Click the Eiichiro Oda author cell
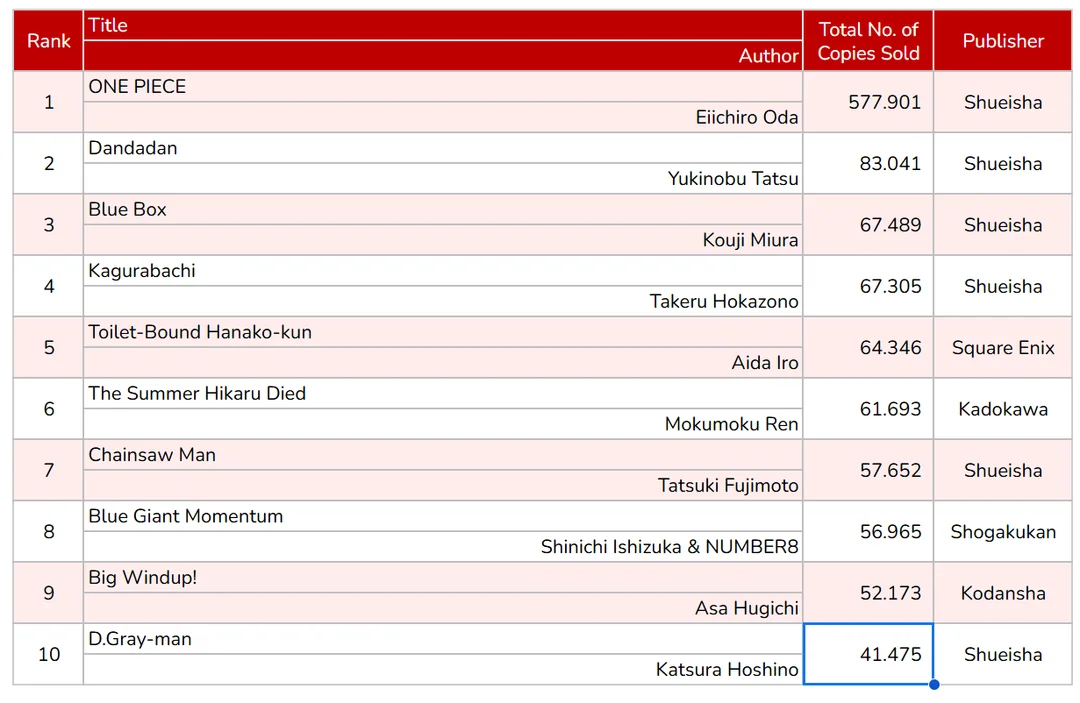This screenshot has width=1080, height=703. (x=443, y=117)
